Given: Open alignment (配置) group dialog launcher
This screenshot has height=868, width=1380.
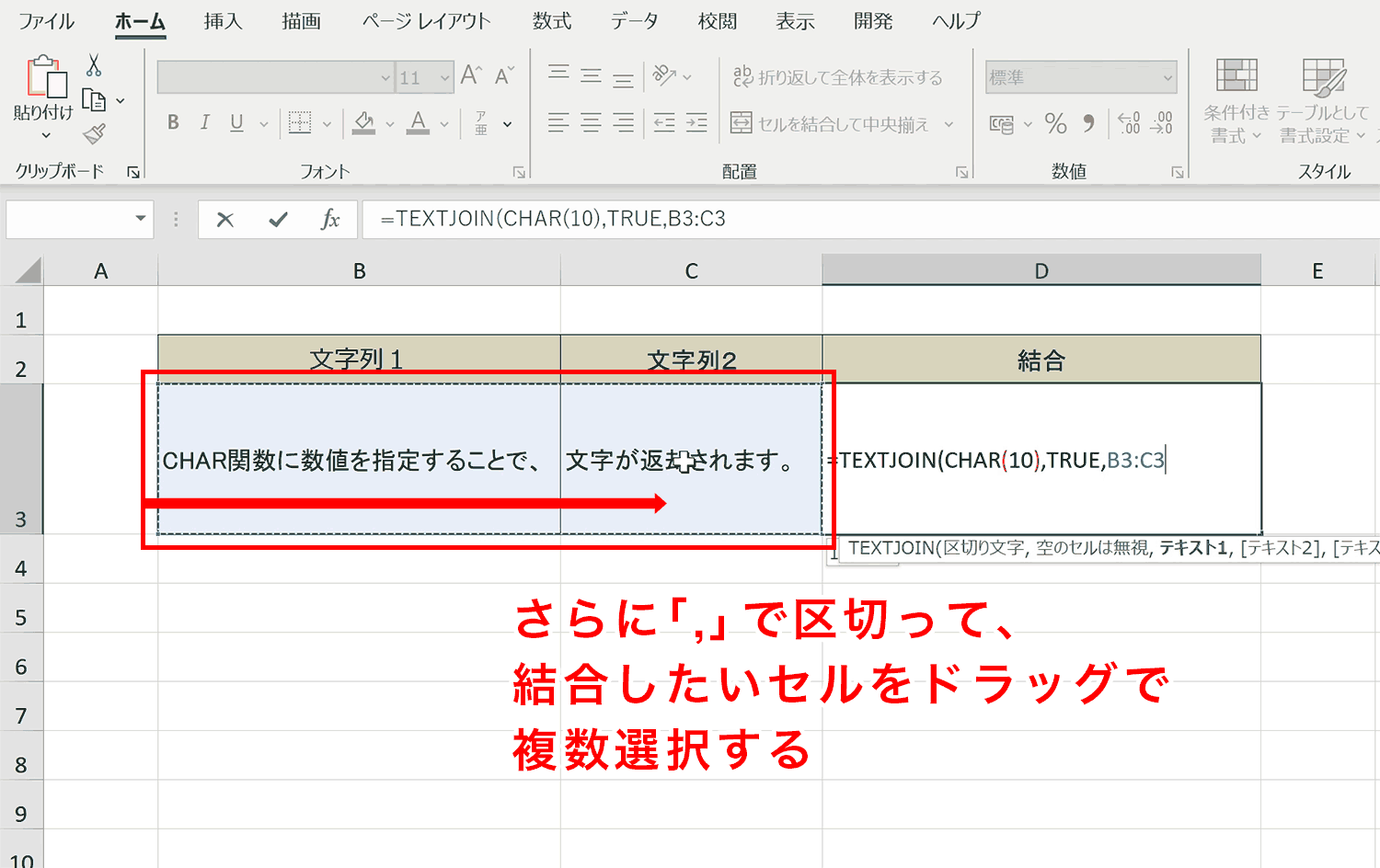Looking at the screenshot, I should [961, 172].
